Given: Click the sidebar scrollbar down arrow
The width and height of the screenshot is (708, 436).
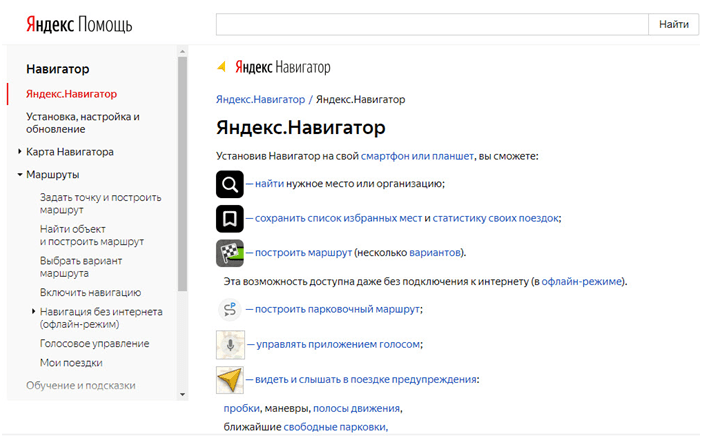Looking at the screenshot, I should [x=182, y=394].
